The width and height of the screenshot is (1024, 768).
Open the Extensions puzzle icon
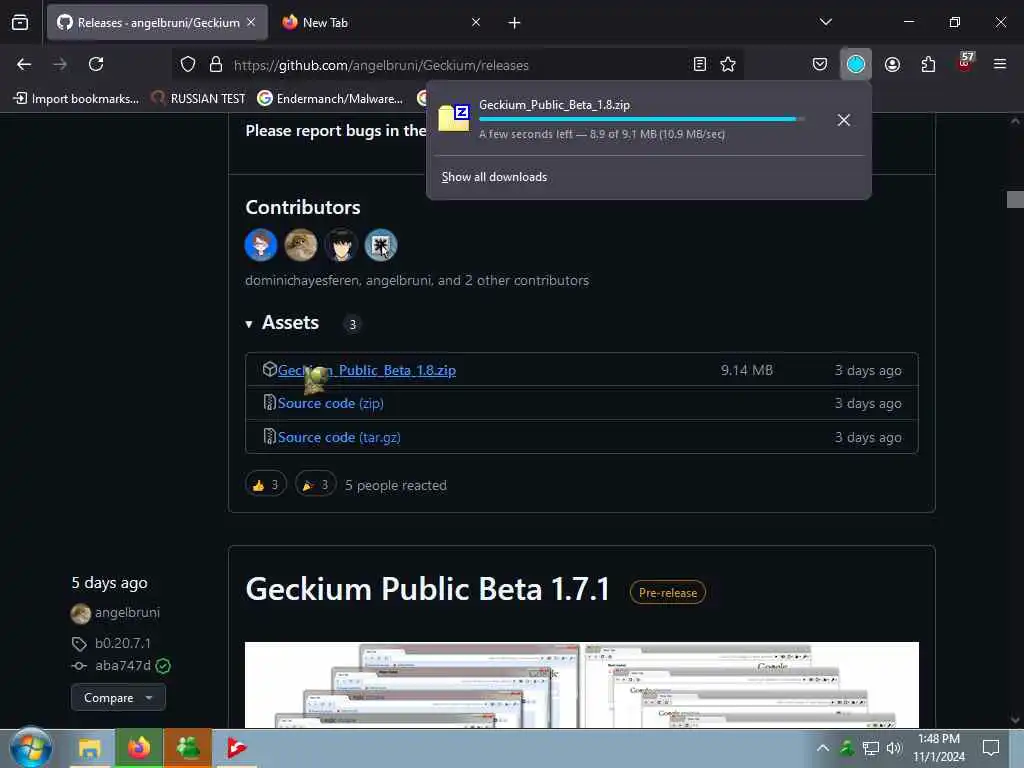928,64
